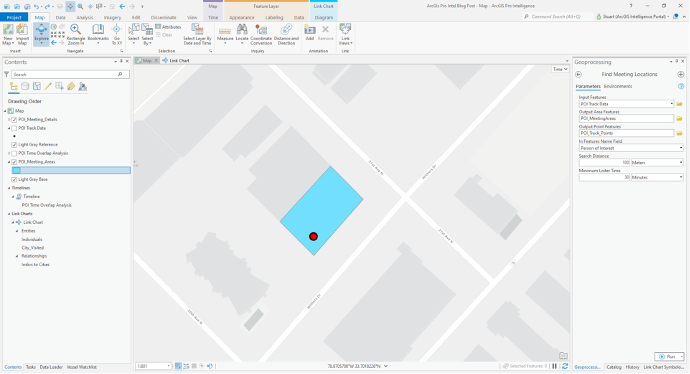The width and height of the screenshot is (690, 374).
Task: Open Minimum Loiter Time units dropdown (Minutes)
Action: 681,177
